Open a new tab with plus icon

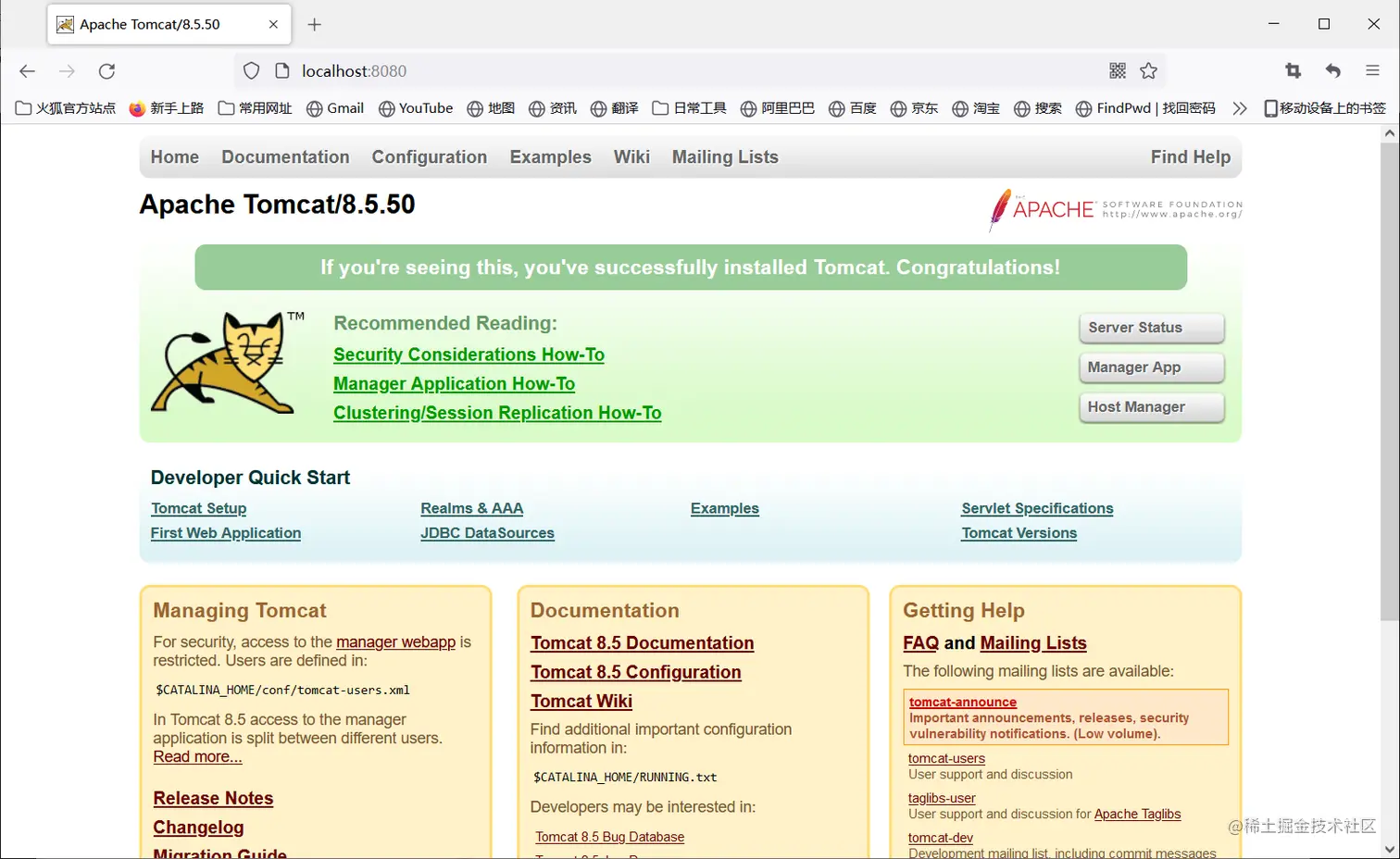[x=315, y=24]
